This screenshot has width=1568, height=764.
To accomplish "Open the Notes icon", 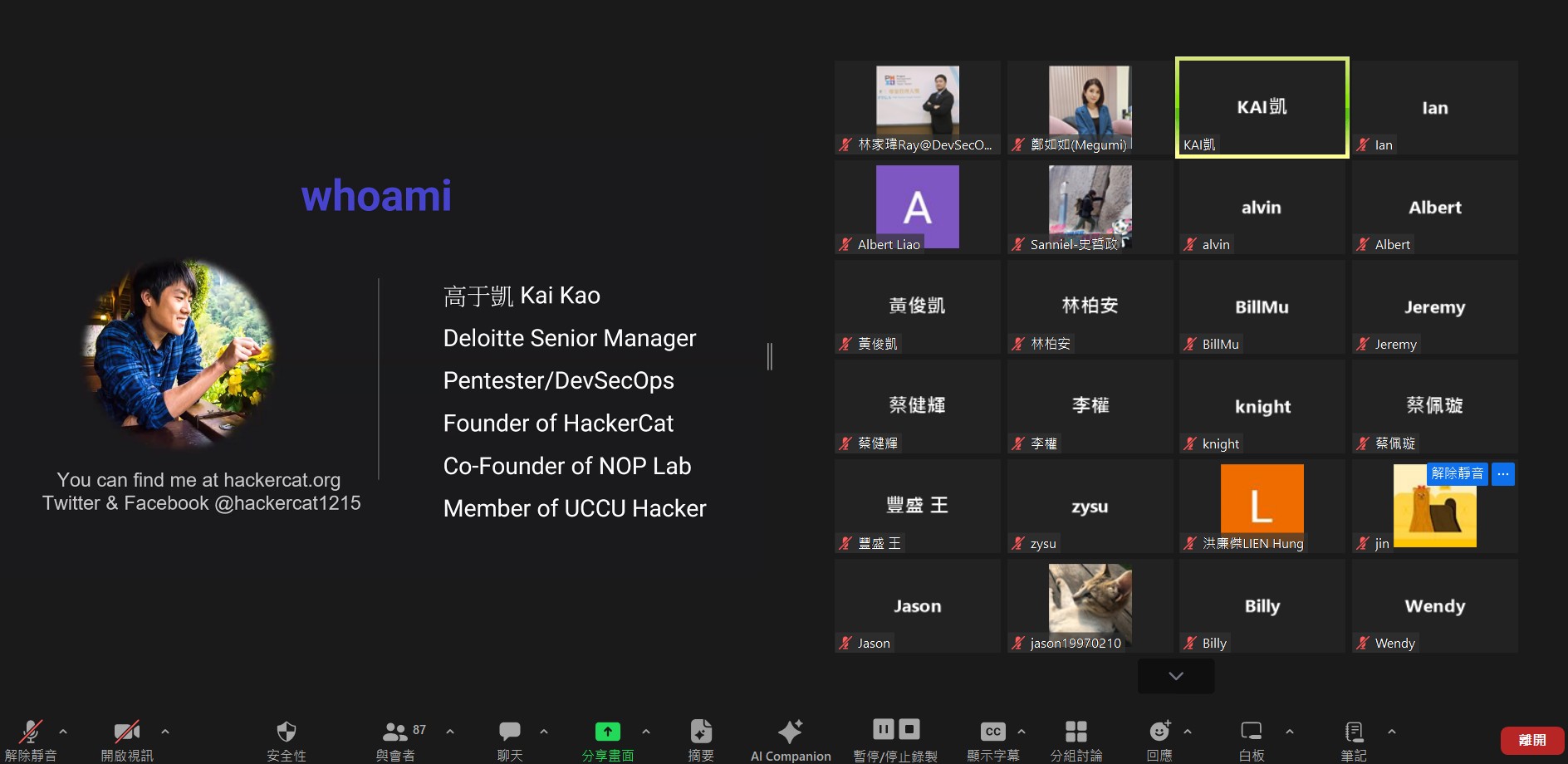I will coord(1354,732).
